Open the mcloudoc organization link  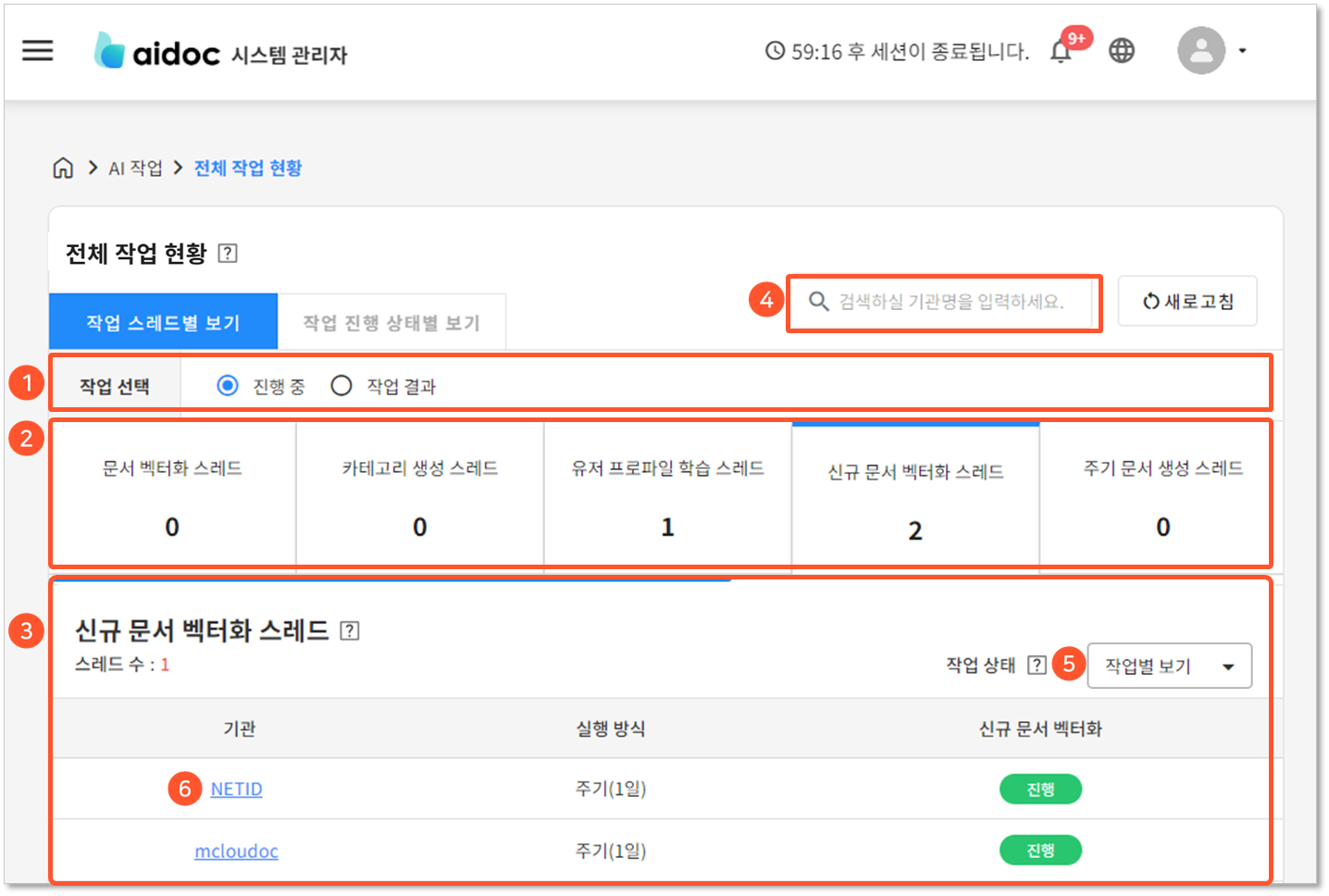[236, 852]
